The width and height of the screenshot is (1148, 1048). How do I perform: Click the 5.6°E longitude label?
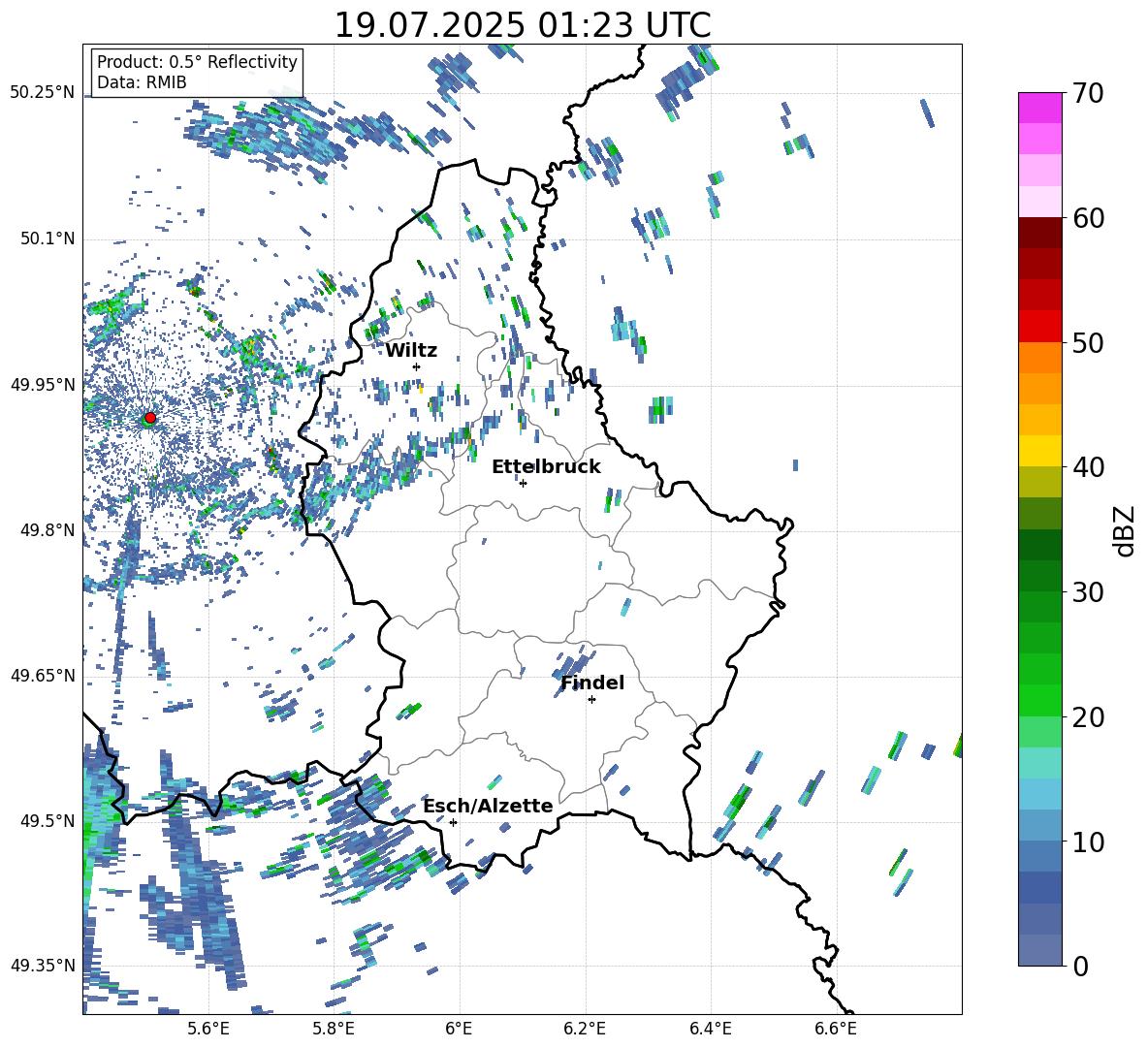[208, 1029]
